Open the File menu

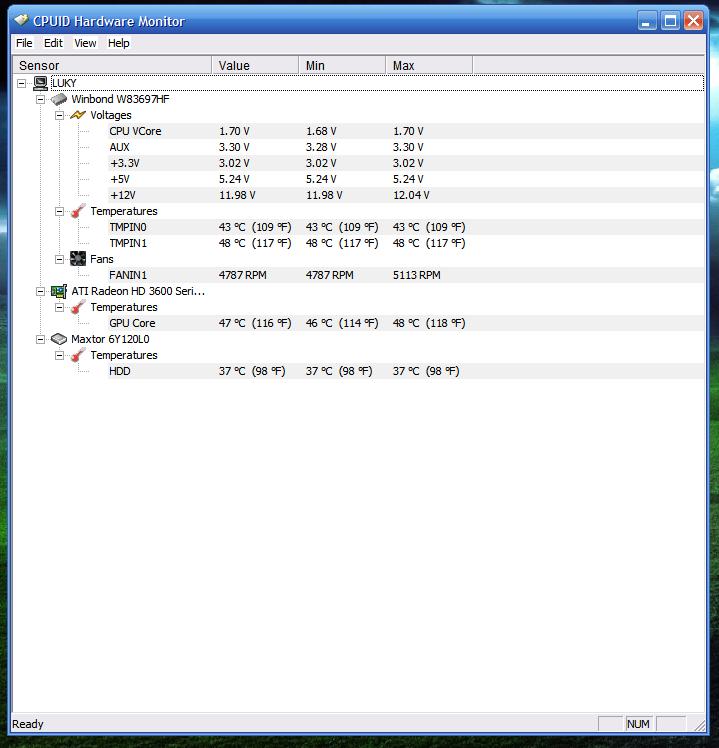pos(24,43)
